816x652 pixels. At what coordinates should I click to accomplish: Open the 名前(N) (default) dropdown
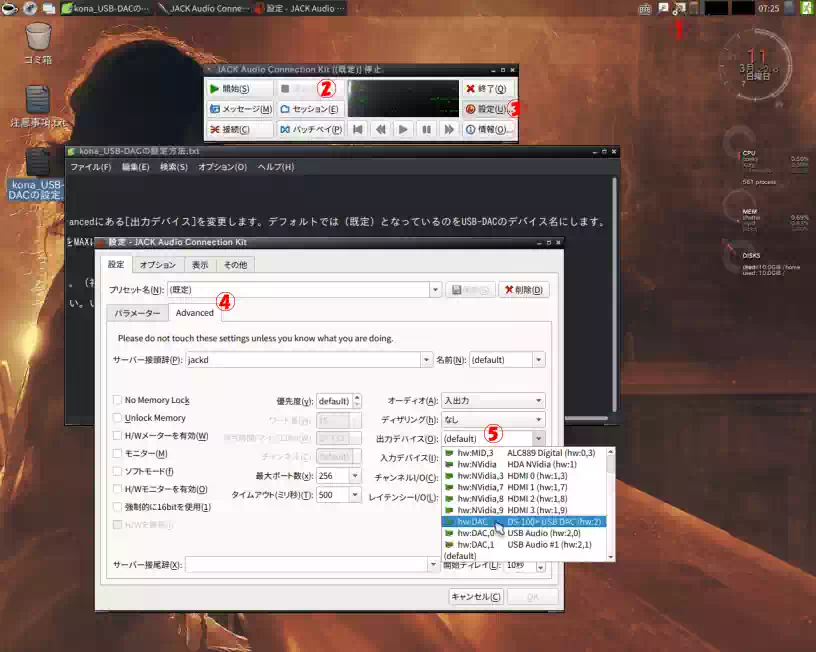(x=539, y=360)
